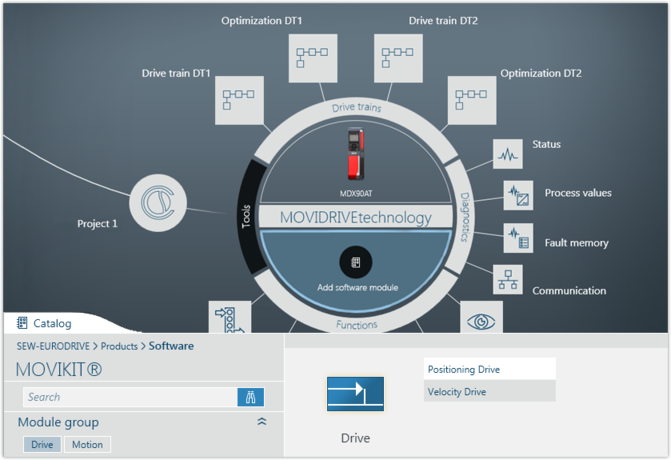The image size is (671, 460).
Task: Click the Add software module icon
Action: coord(356,262)
